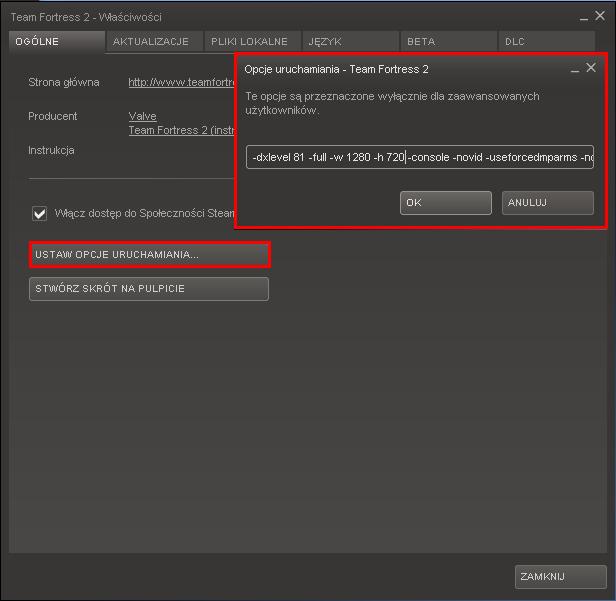
Task: Switch to the DLC tab
Action: pos(546,41)
